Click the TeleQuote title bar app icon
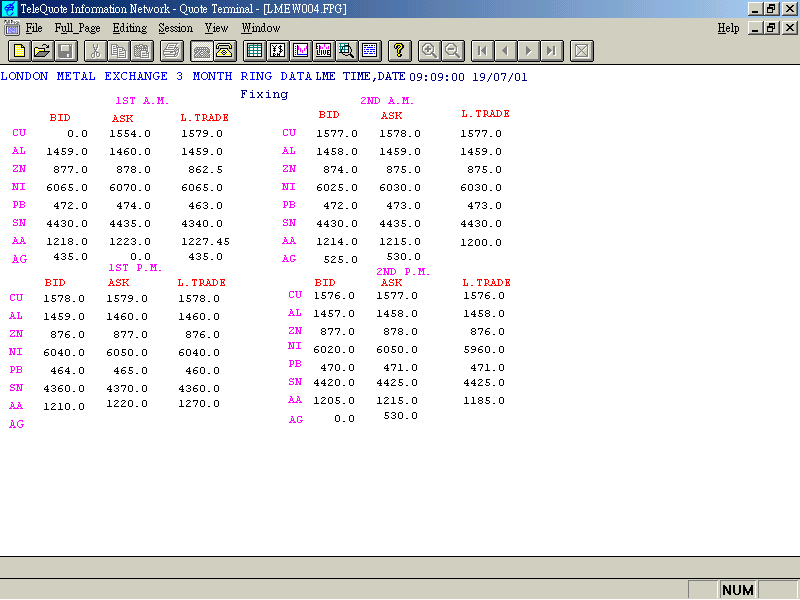800x600 pixels. click(x=10, y=9)
